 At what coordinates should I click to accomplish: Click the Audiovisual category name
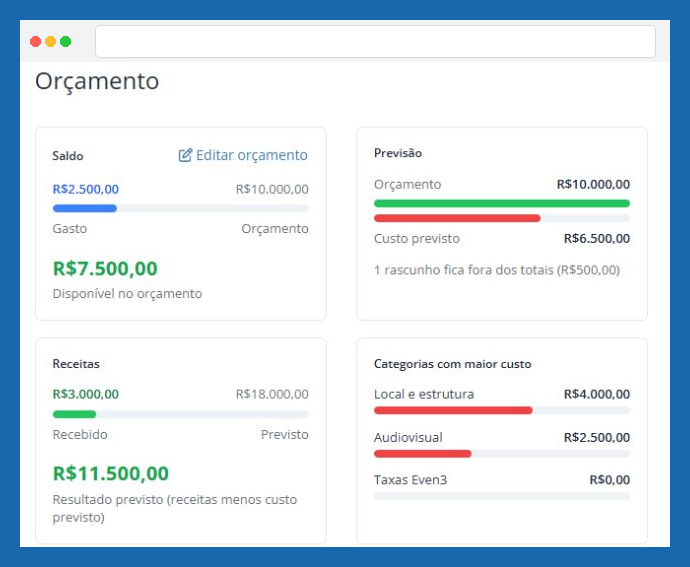(408, 438)
